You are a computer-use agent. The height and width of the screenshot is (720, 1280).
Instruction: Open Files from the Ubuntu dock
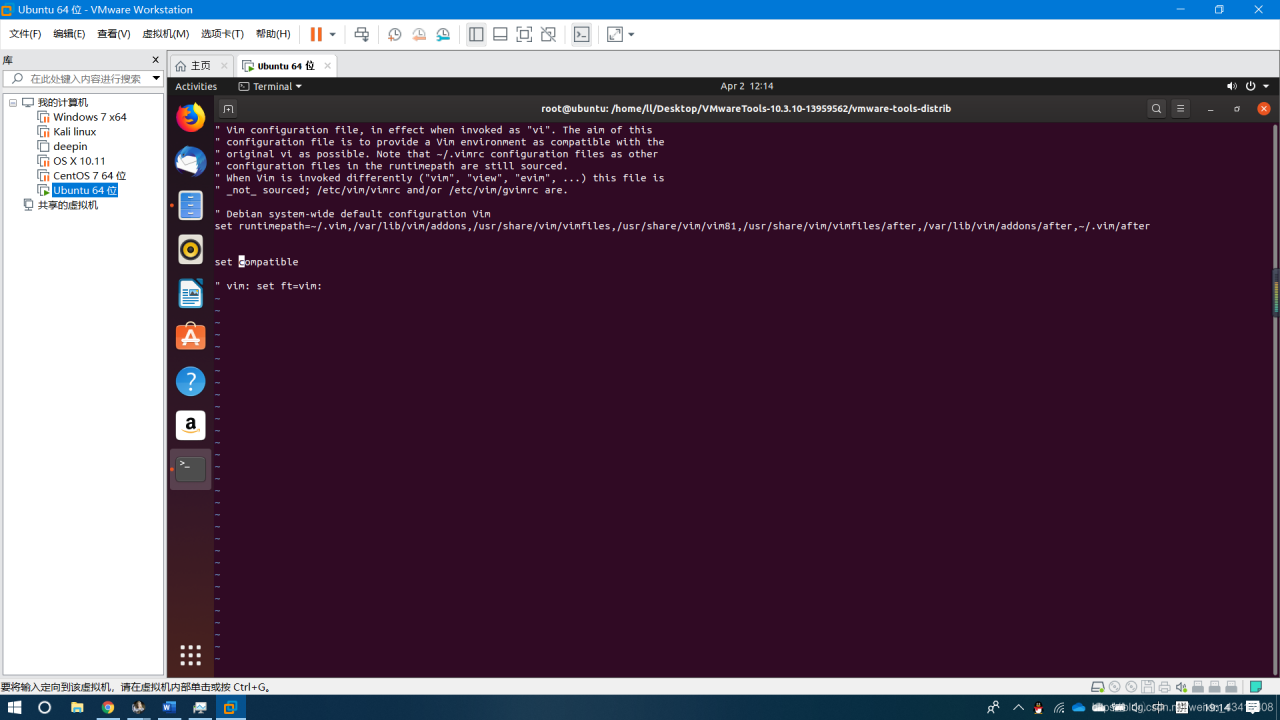pyautogui.click(x=190, y=206)
